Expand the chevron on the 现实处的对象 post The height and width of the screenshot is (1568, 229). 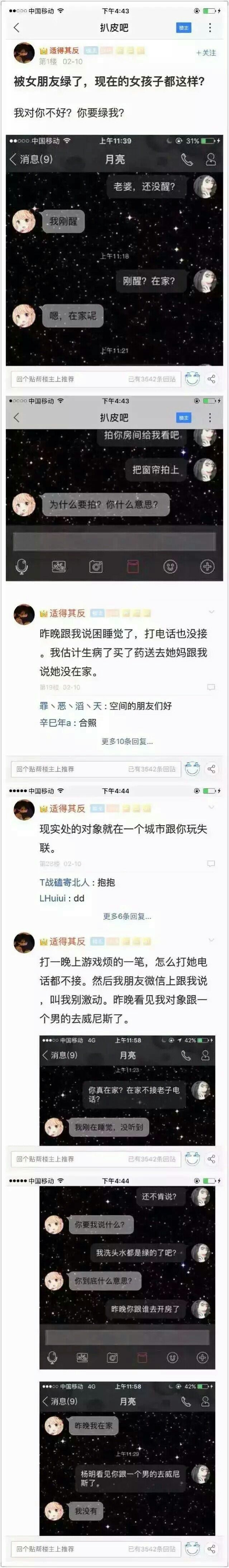pyautogui.click(x=211, y=807)
